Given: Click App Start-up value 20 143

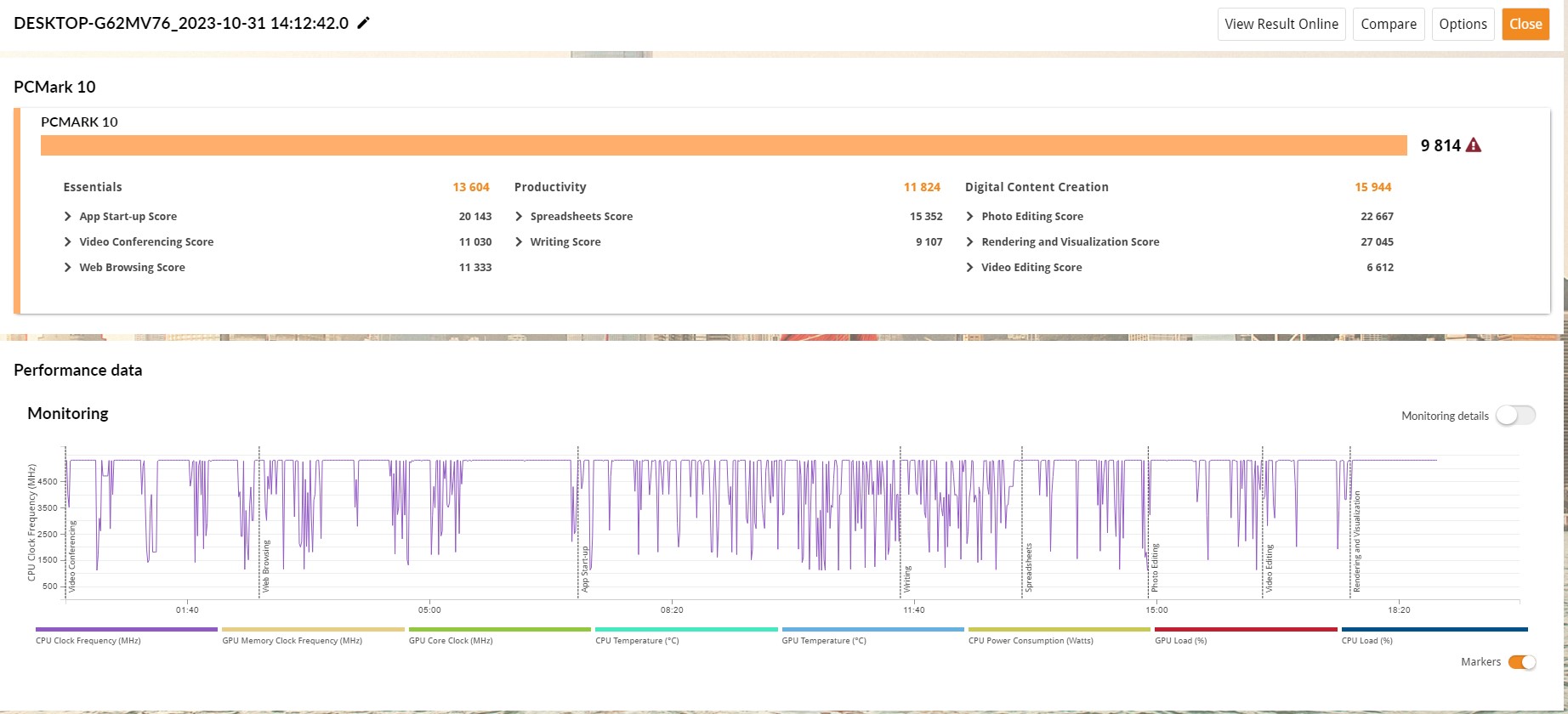Looking at the screenshot, I should tap(475, 217).
